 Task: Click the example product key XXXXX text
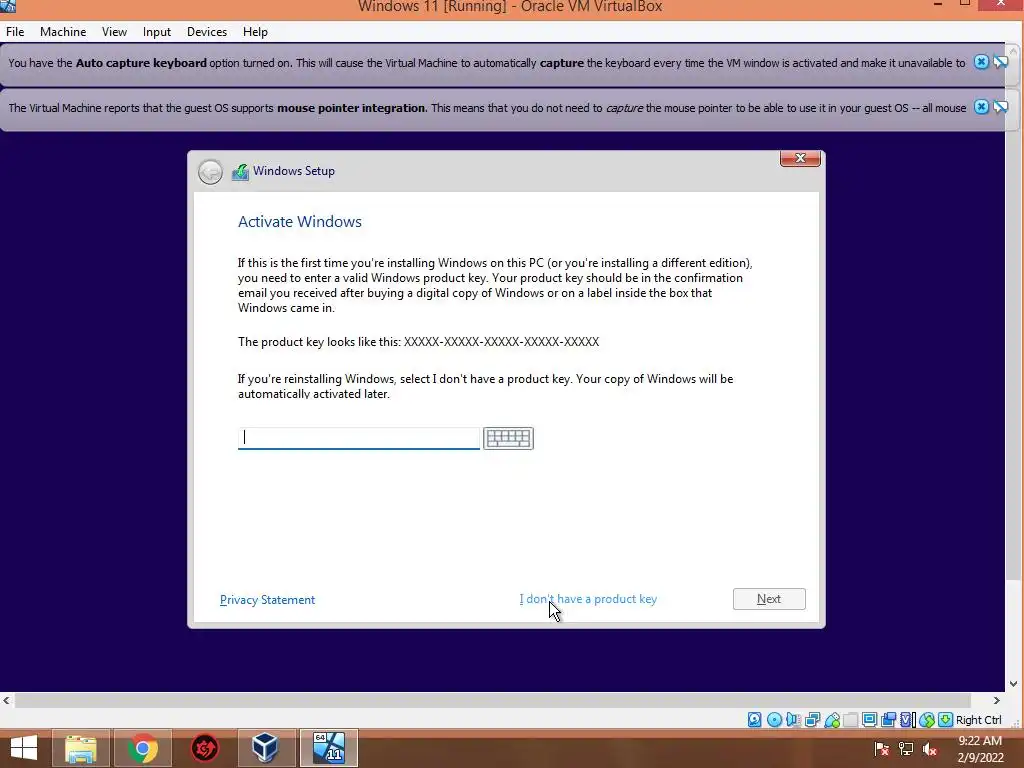502,342
